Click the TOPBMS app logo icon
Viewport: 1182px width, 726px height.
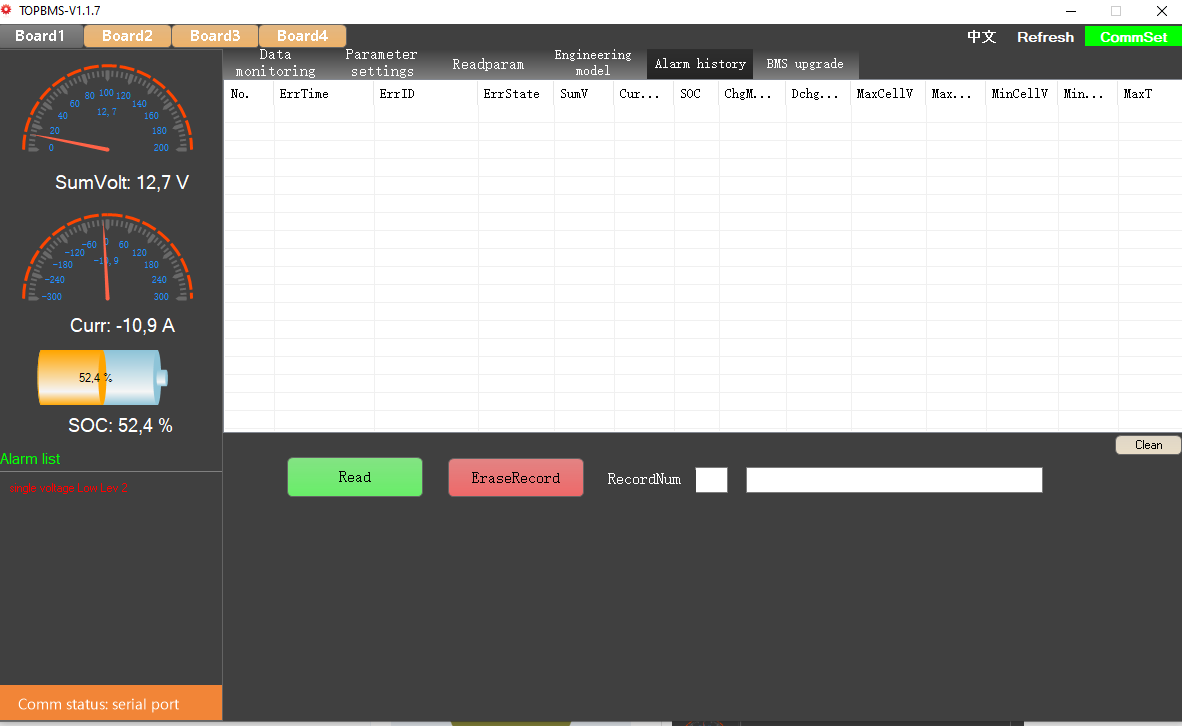point(8,10)
